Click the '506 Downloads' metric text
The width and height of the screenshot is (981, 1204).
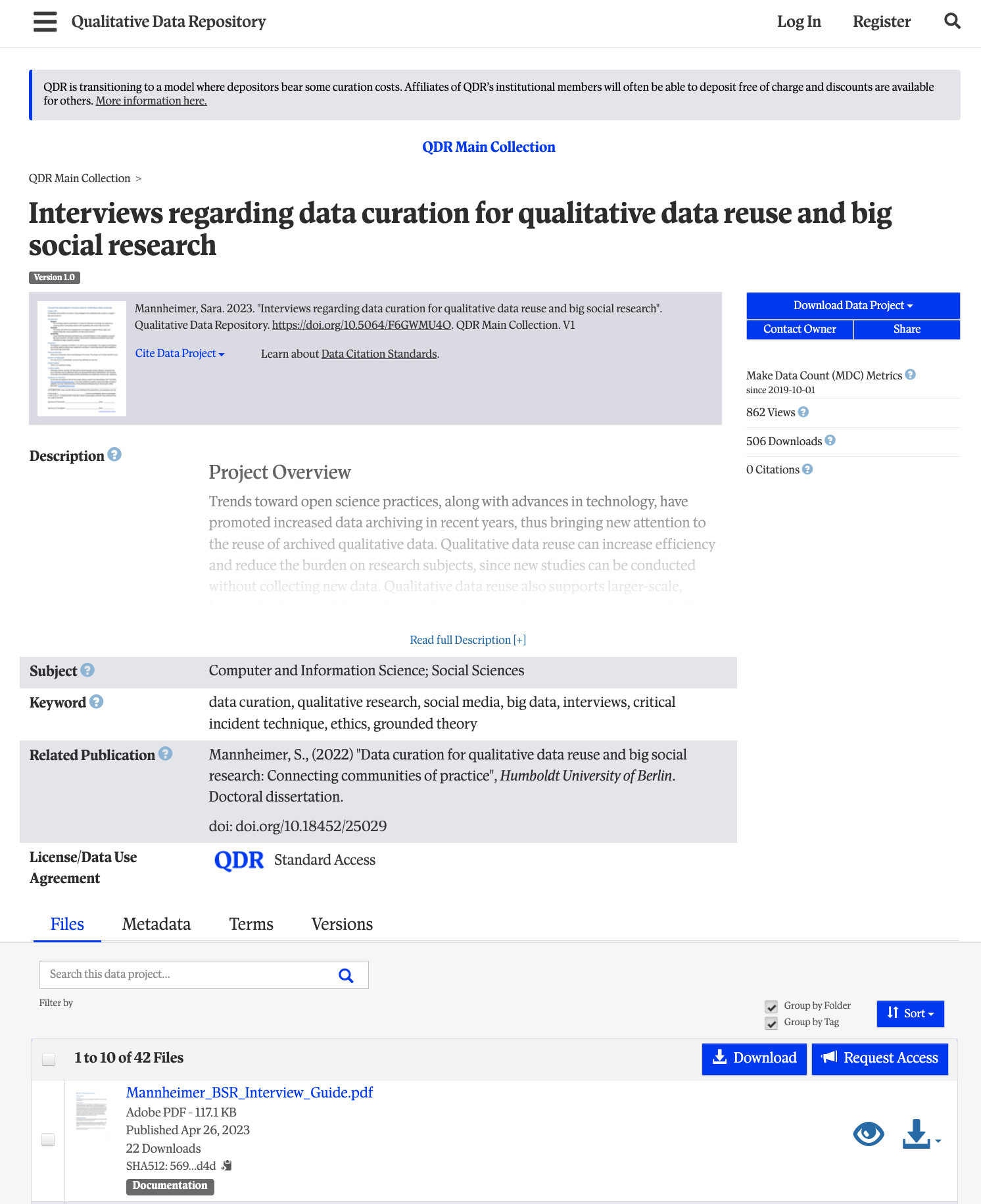[x=784, y=441]
